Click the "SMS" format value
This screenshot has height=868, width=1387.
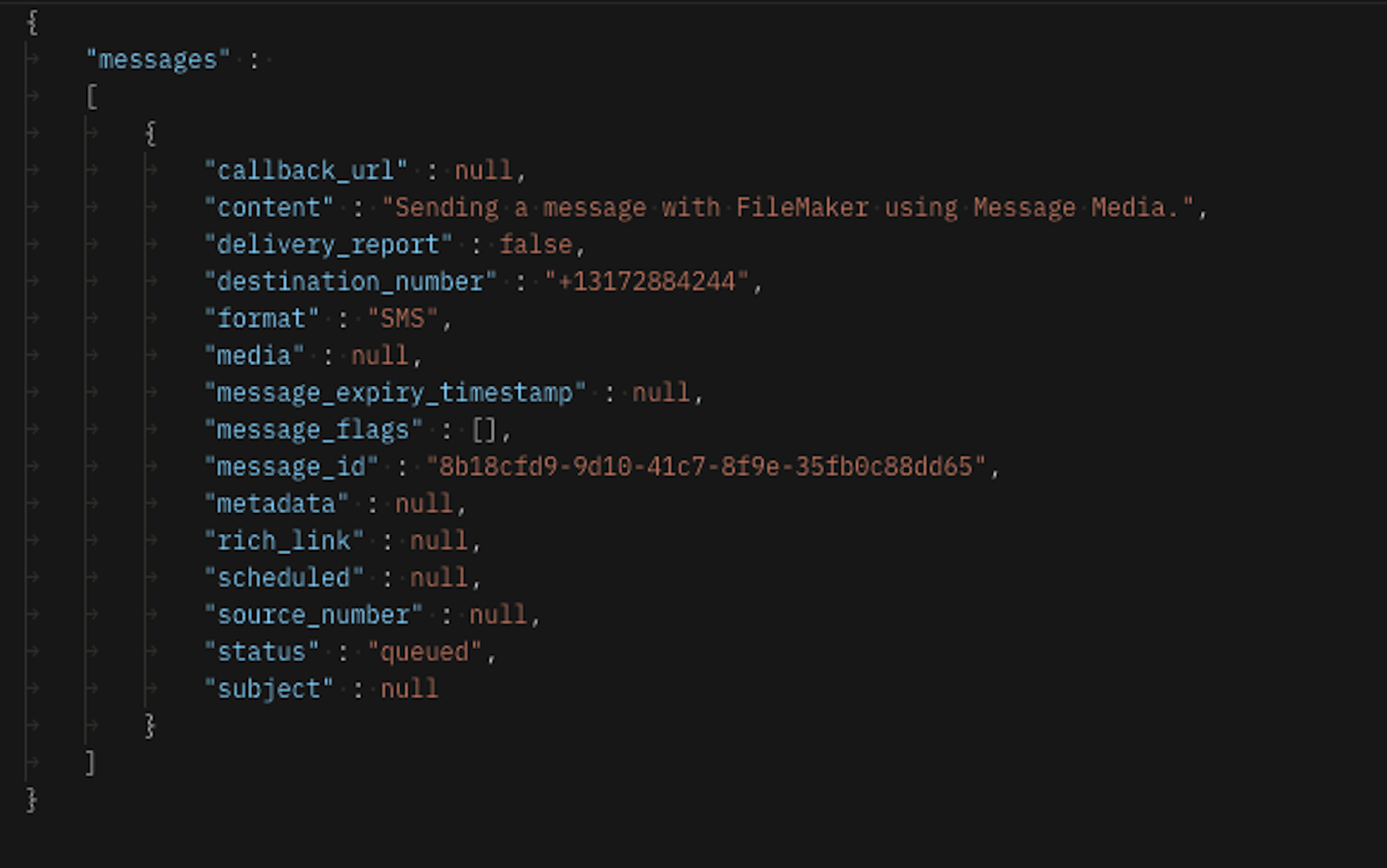(x=402, y=319)
